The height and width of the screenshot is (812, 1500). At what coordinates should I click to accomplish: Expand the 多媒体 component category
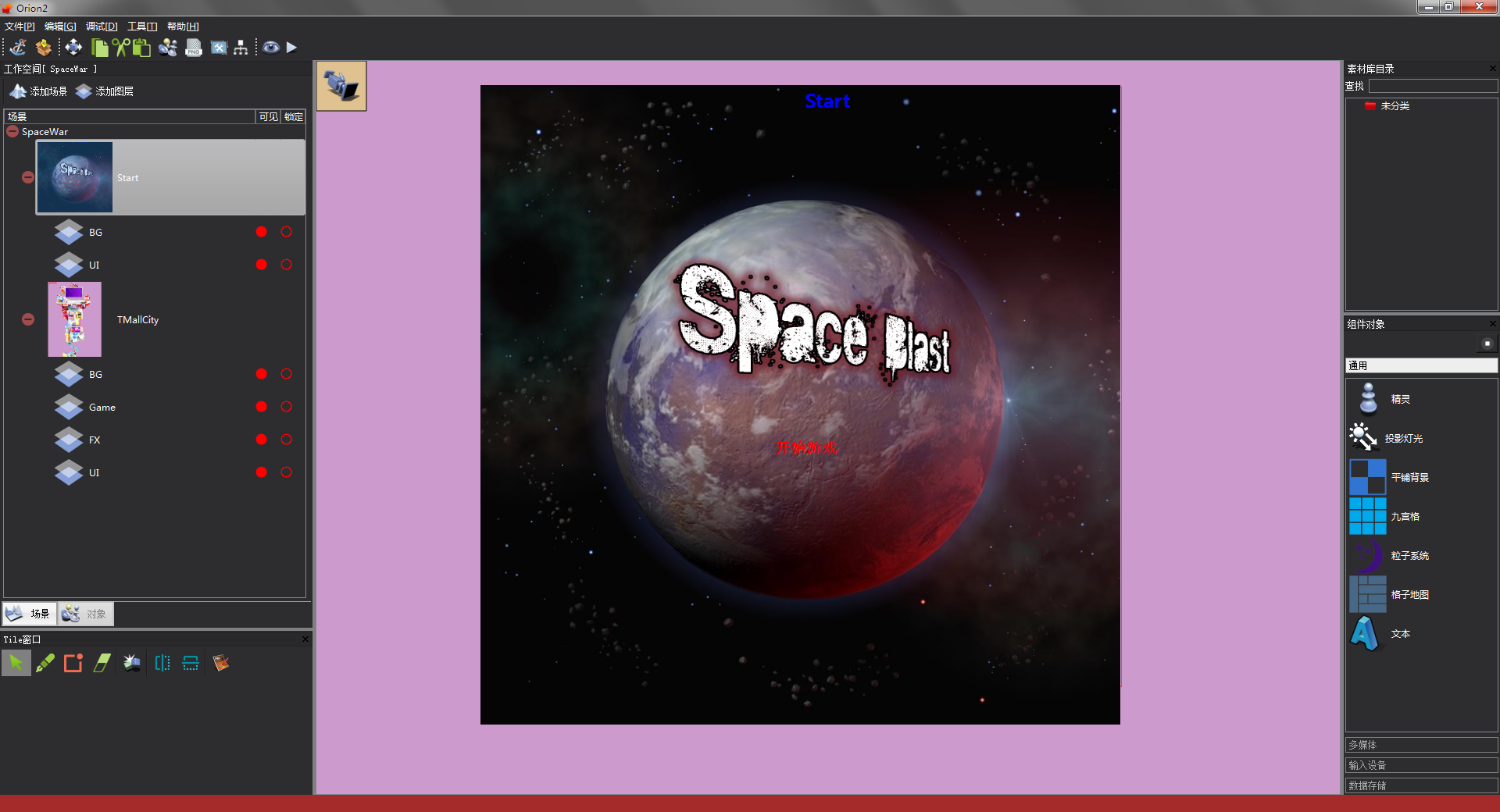point(1420,745)
